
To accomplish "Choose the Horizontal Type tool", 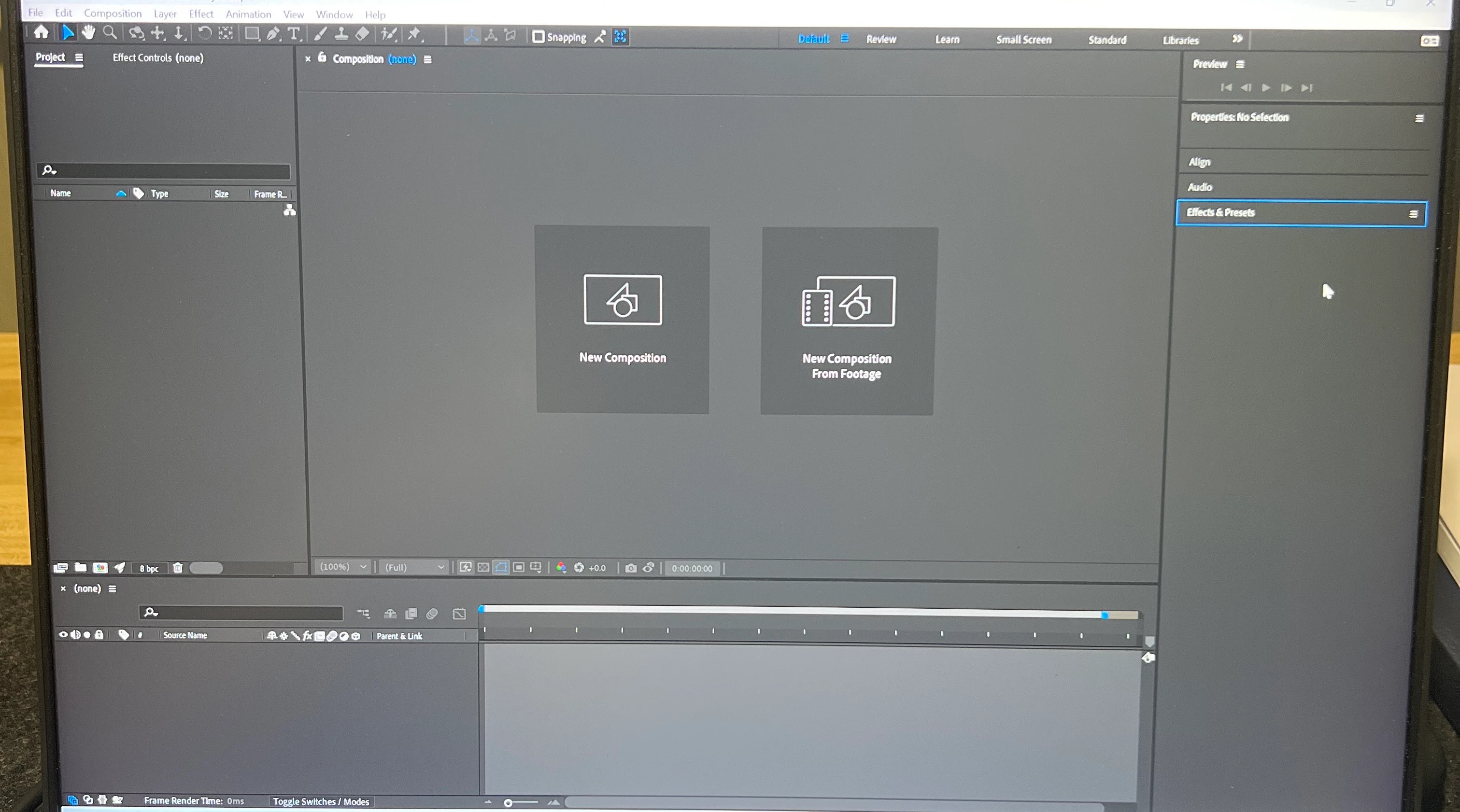I will tap(294, 34).
